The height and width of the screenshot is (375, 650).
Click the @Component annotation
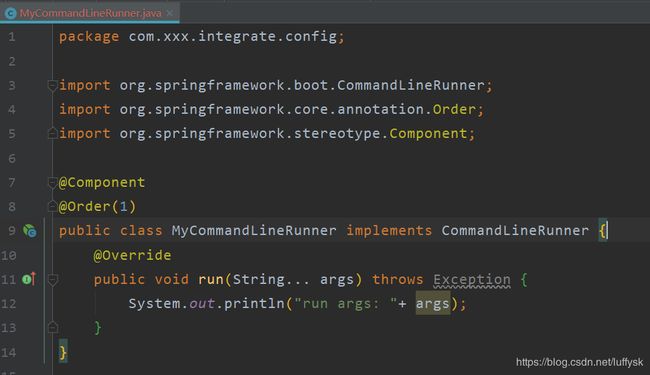coord(102,182)
